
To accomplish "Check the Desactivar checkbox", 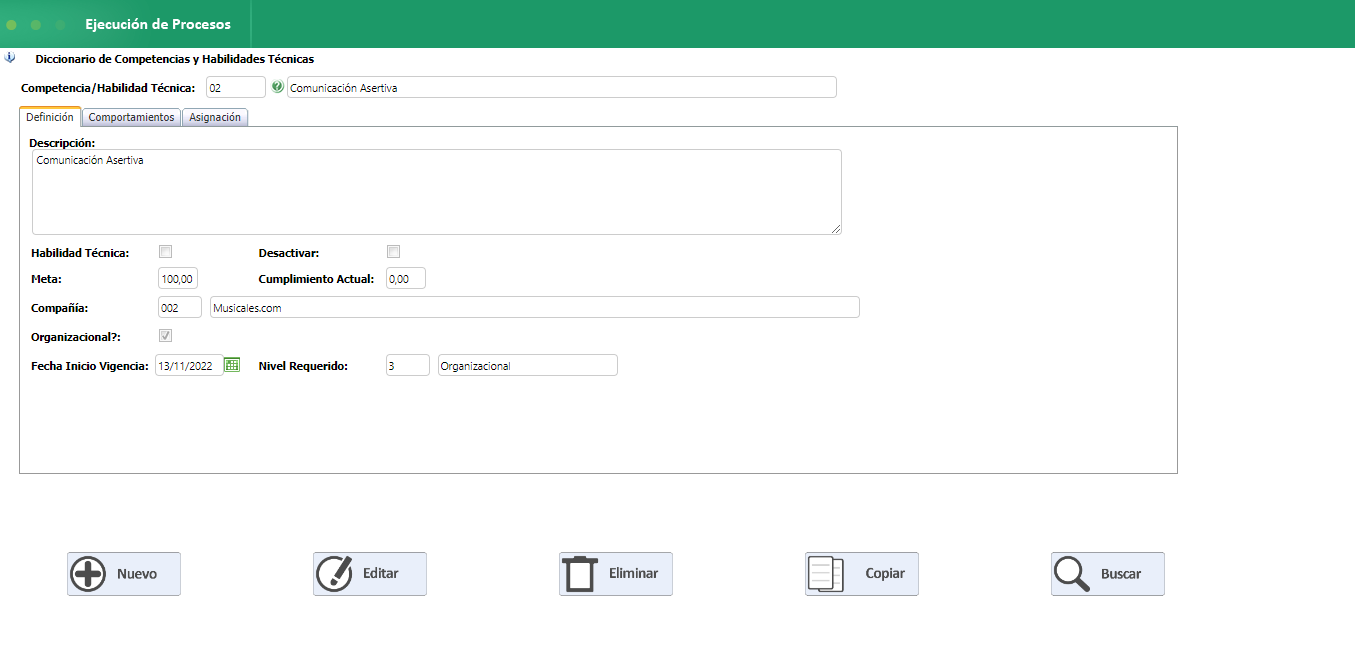I will pyautogui.click(x=393, y=252).
